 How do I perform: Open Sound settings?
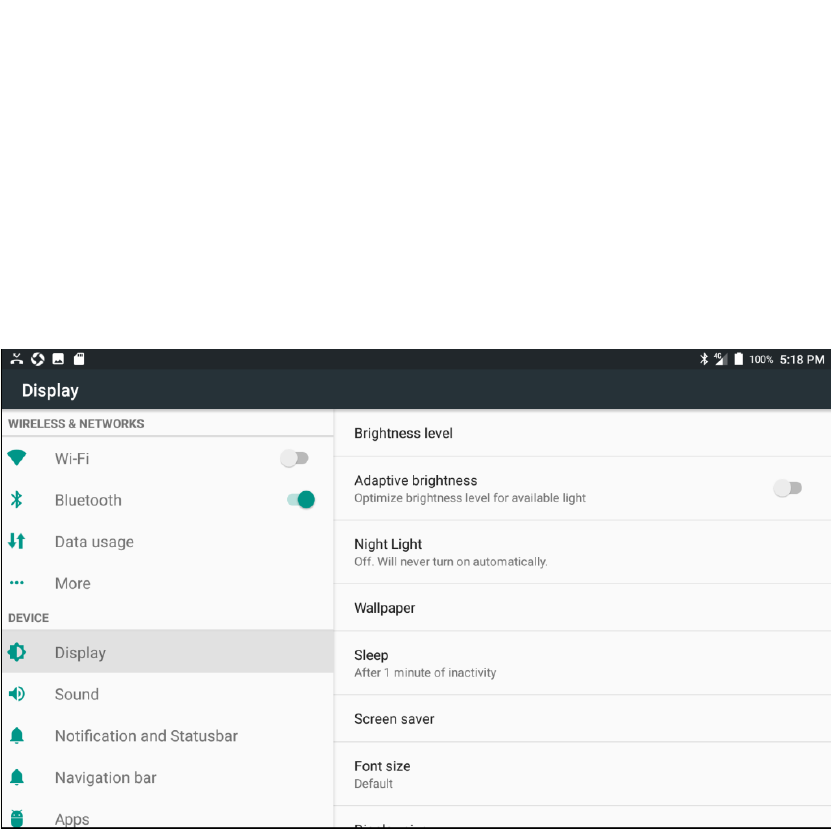(x=167, y=694)
